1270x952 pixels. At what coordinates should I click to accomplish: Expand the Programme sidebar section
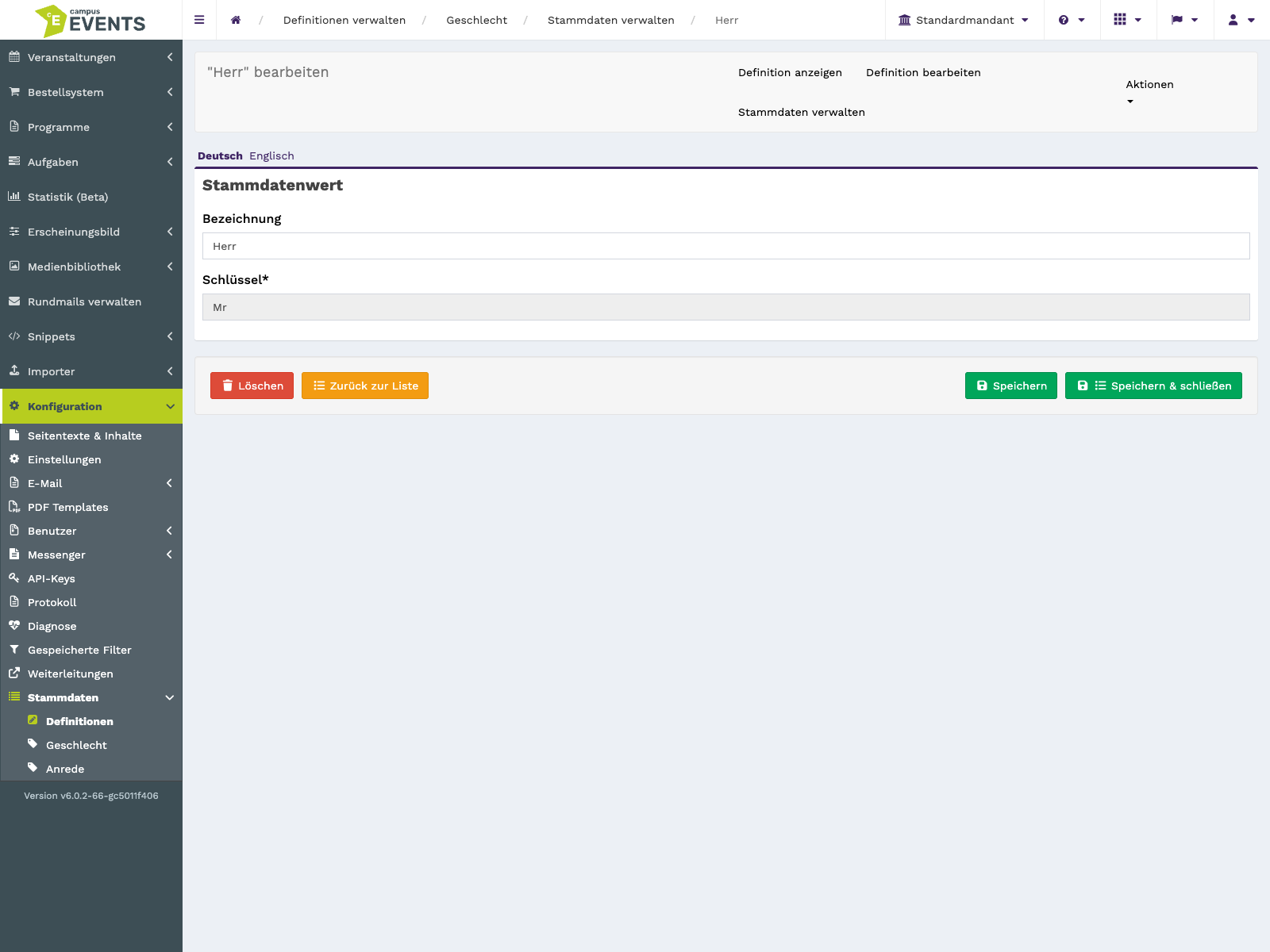click(91, 127)
